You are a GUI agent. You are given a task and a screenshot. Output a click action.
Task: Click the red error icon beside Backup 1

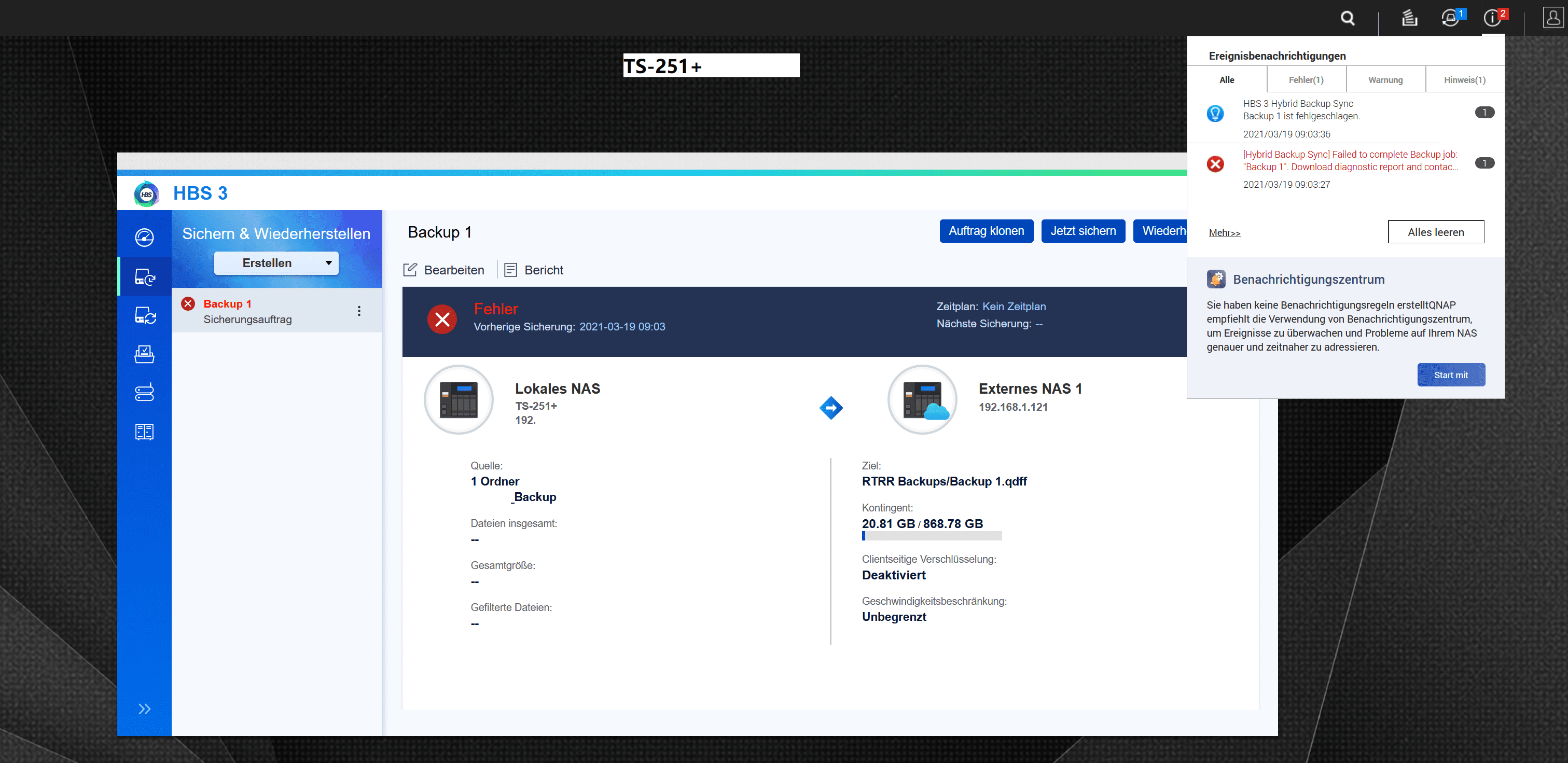pos(188,303)
